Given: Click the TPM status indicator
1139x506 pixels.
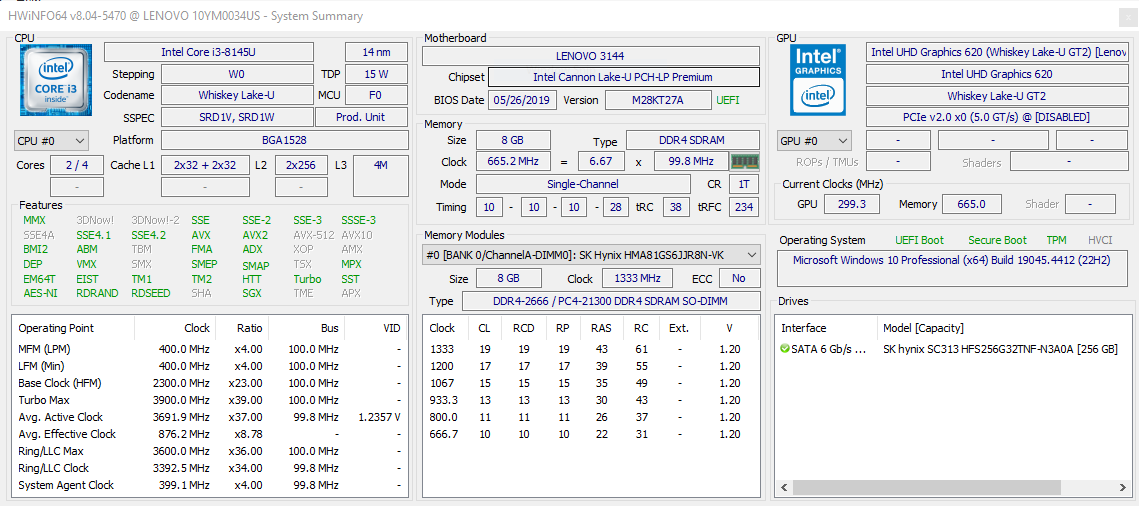Looking at the screenshot, I should 1056,240.
